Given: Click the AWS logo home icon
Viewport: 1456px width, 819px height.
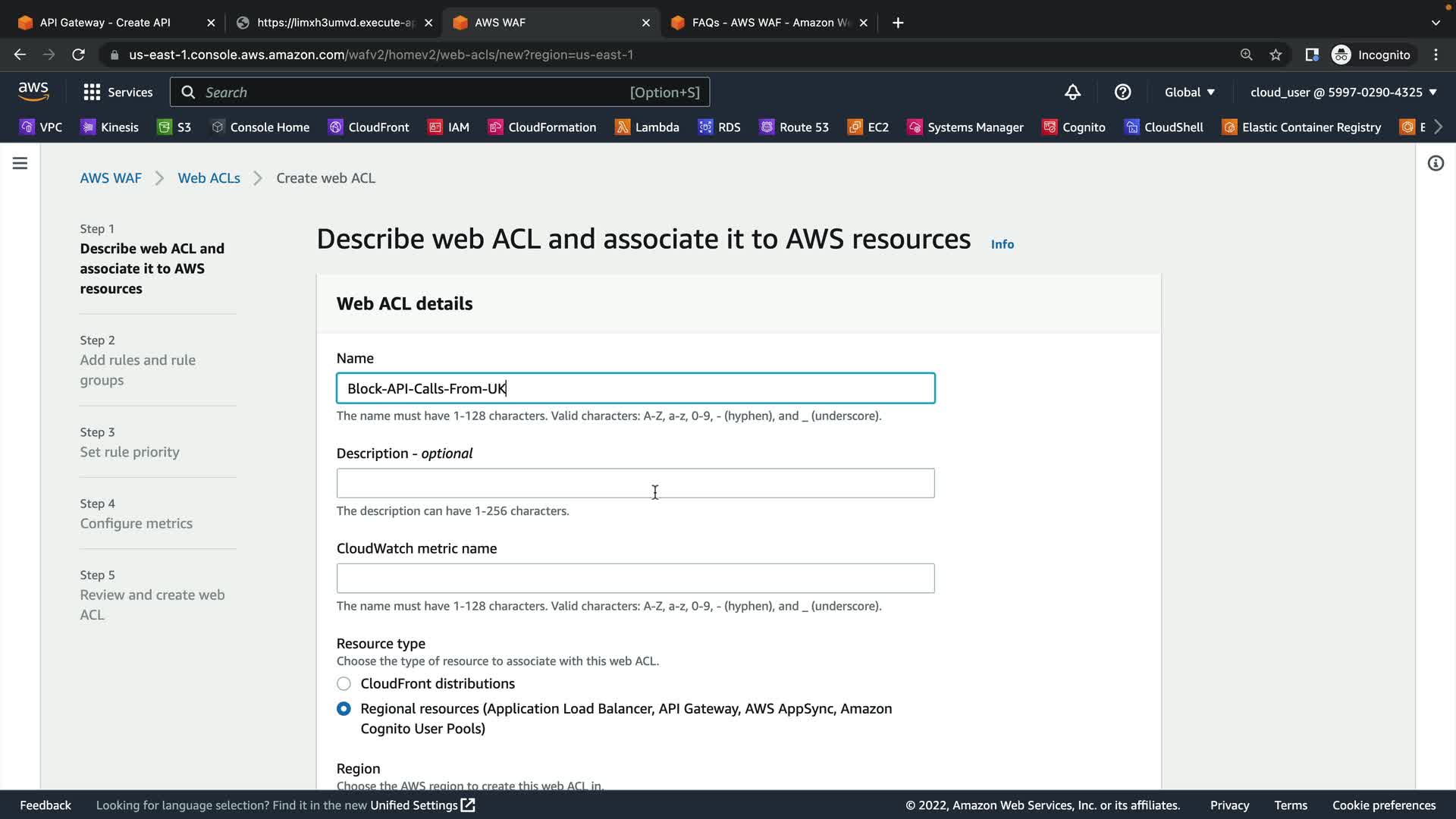Looking at the screenshot, I should [x=33, y=92].
